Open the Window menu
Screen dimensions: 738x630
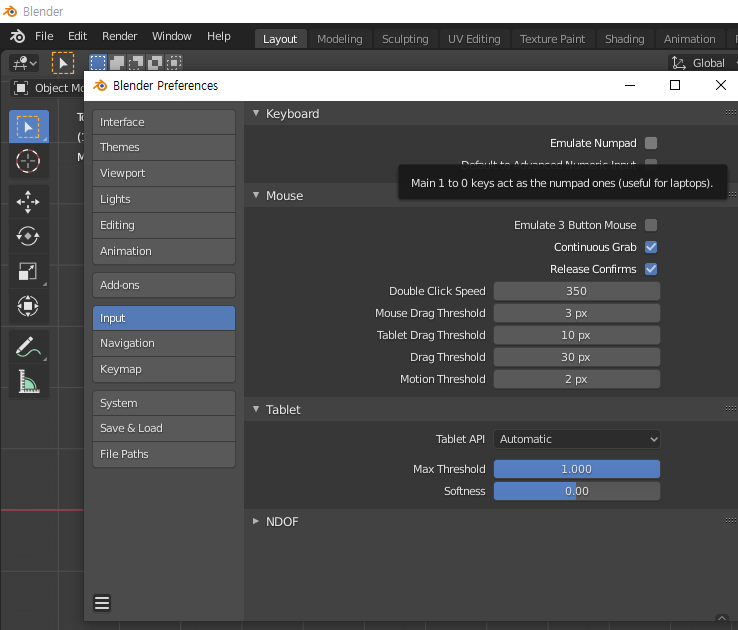pos(172,36)
